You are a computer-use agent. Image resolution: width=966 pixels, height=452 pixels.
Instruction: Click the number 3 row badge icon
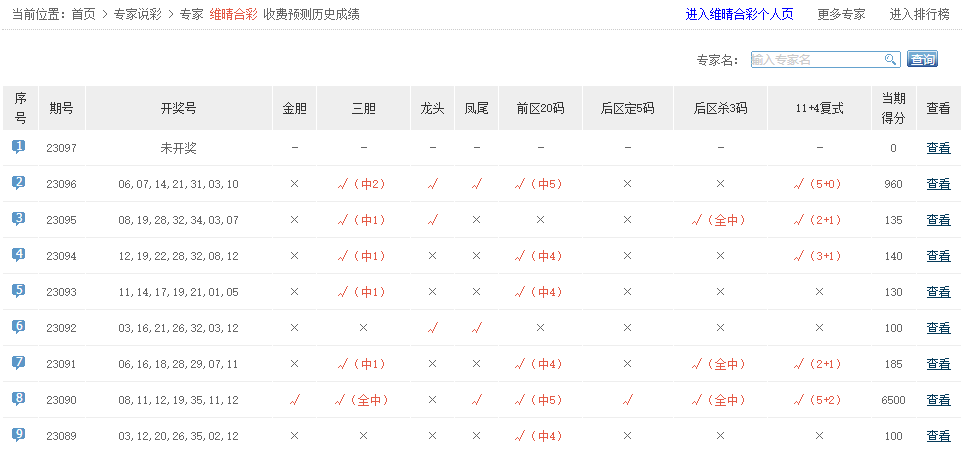click(19, 219)
